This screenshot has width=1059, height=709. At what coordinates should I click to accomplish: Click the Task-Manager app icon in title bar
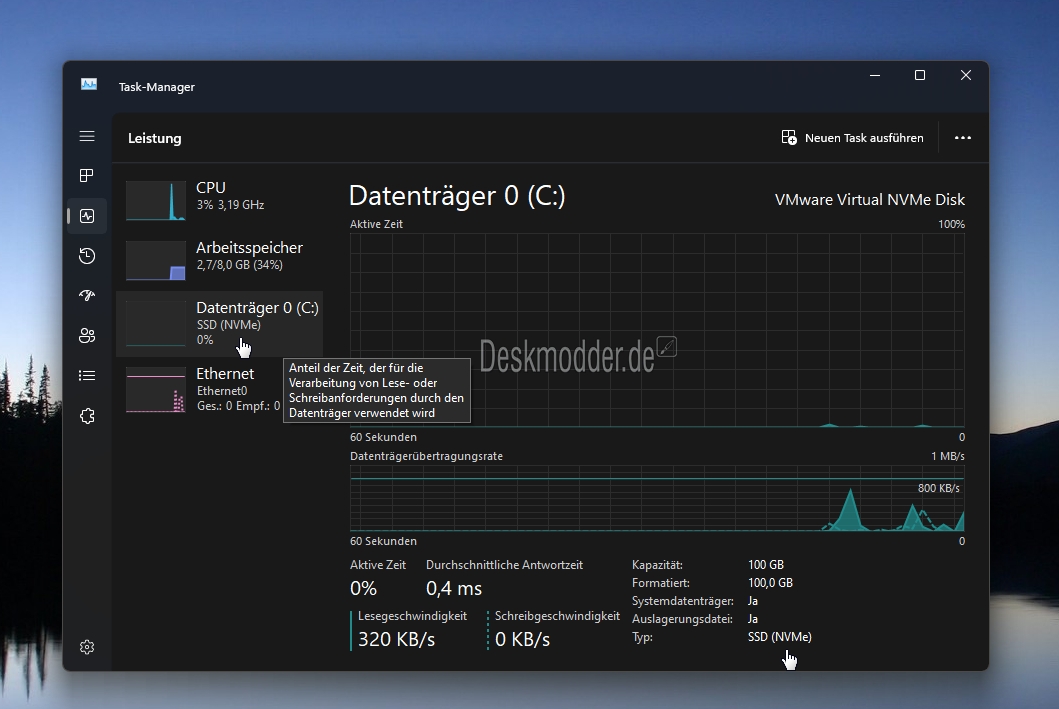point(89,86)
